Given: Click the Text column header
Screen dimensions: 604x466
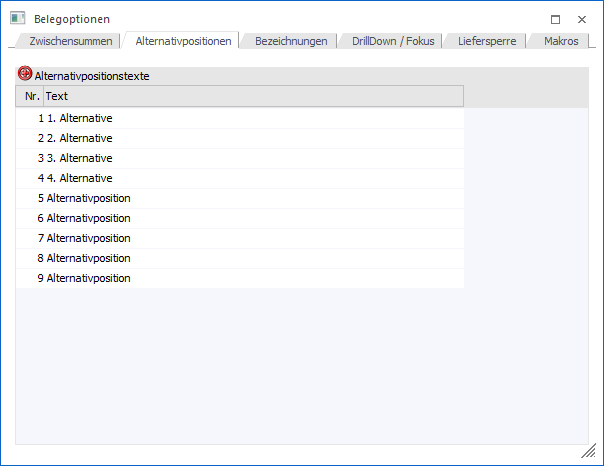Looking at the screenshot, I should (250, 97).
